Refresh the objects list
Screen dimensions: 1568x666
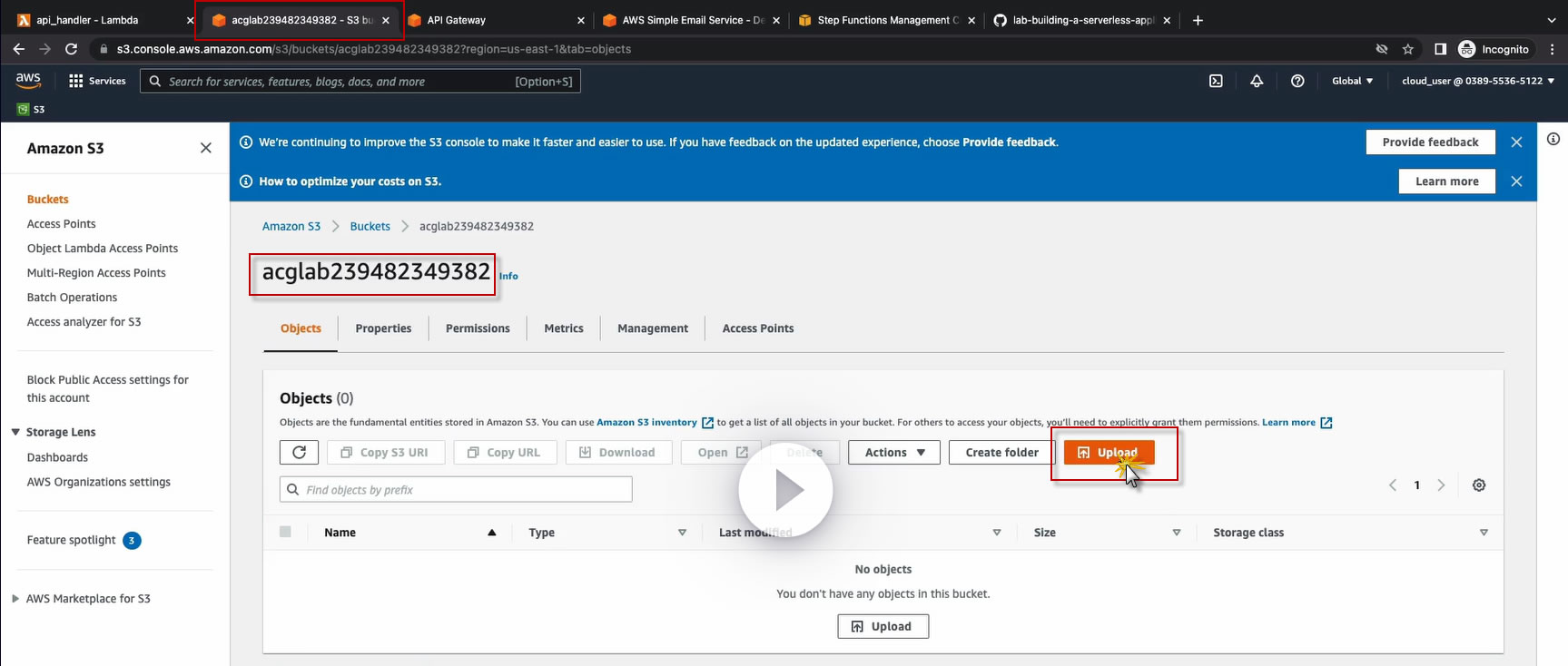coord(299,452)
